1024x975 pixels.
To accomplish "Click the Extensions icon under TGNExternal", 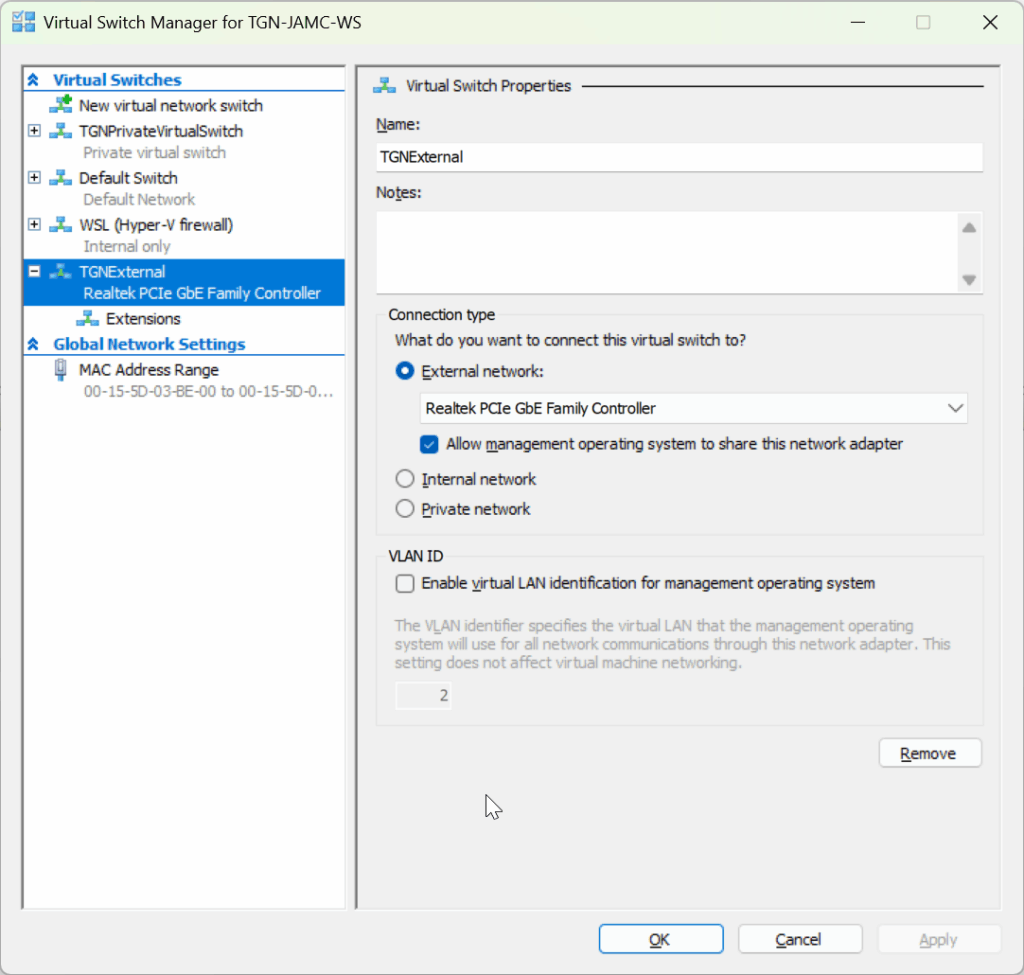I will (88, 319).
